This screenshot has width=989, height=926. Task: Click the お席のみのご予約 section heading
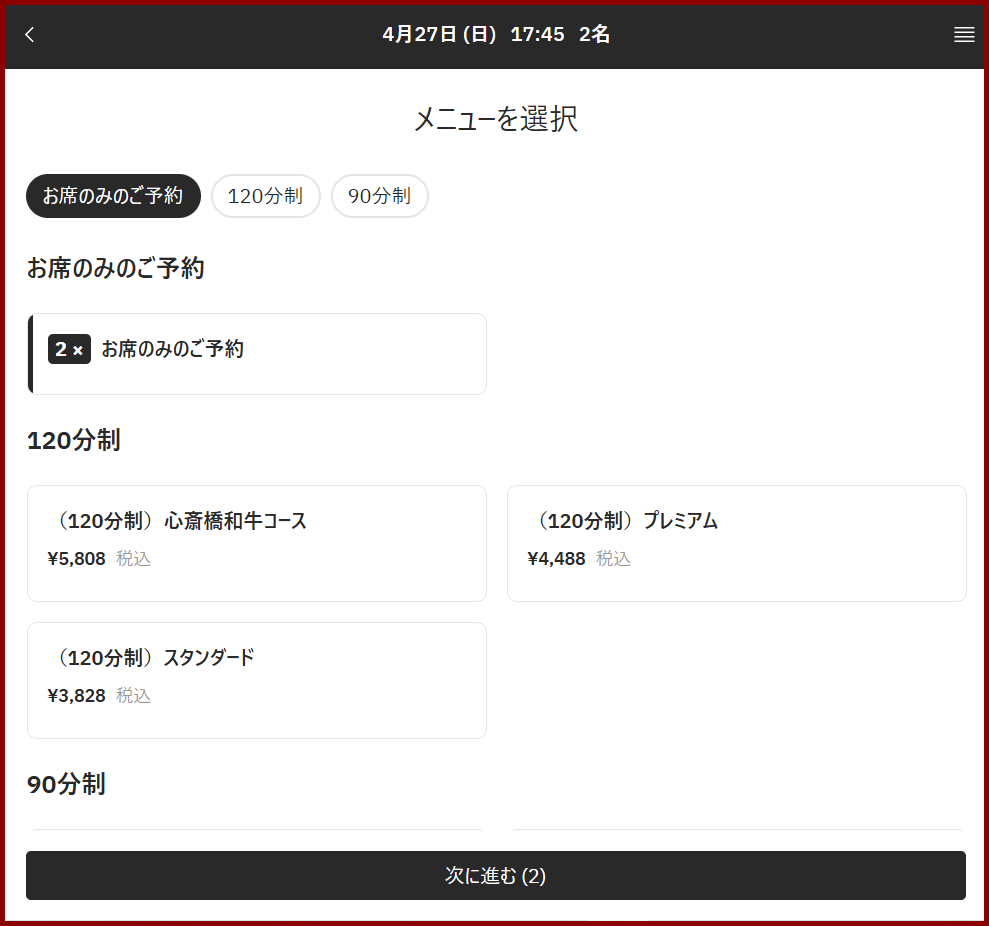coord(115,268)
